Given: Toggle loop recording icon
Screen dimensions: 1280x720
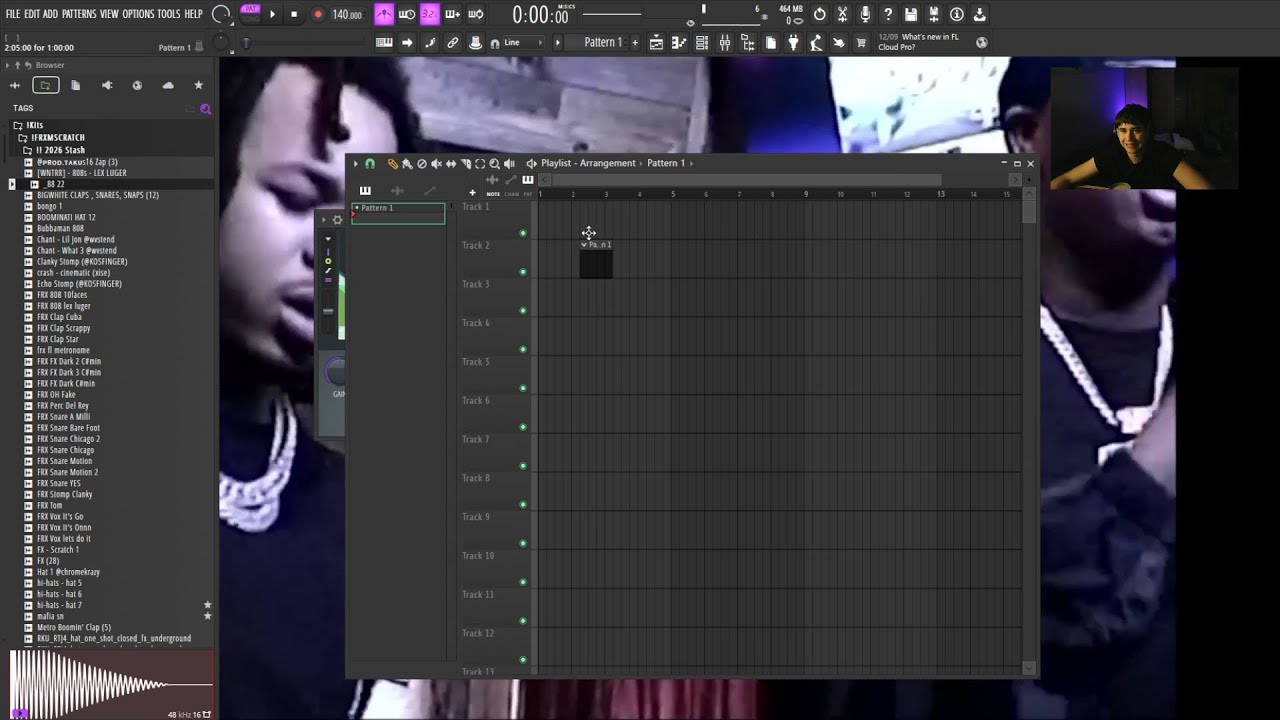Looking at the screenshot, I should 476,14.
